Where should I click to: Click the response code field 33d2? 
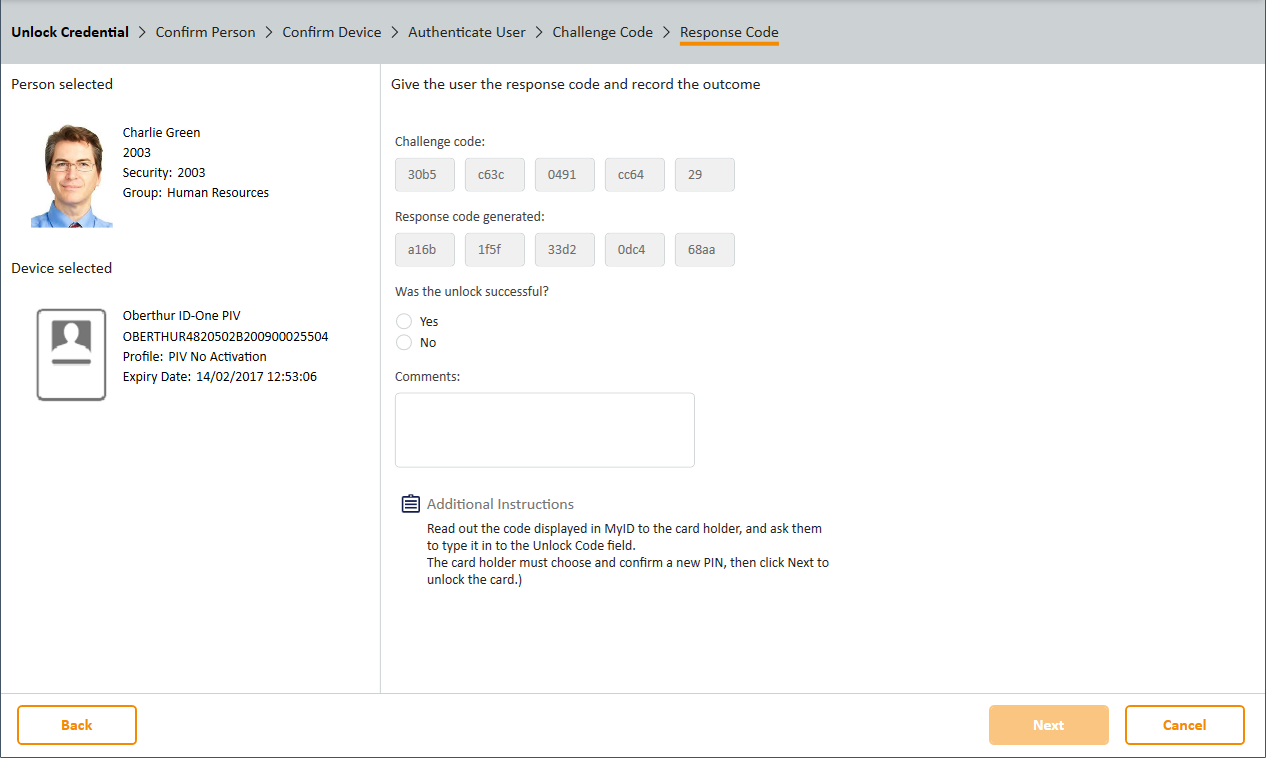(564, 250)
